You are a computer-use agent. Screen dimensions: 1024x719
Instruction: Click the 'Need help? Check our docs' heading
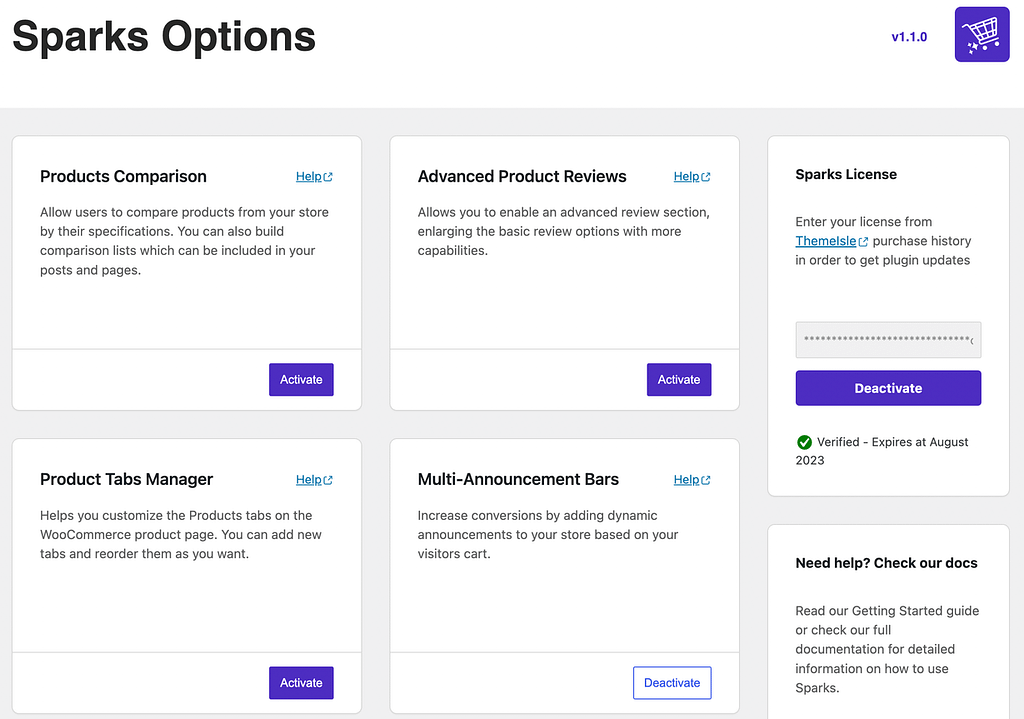point(886,563)
